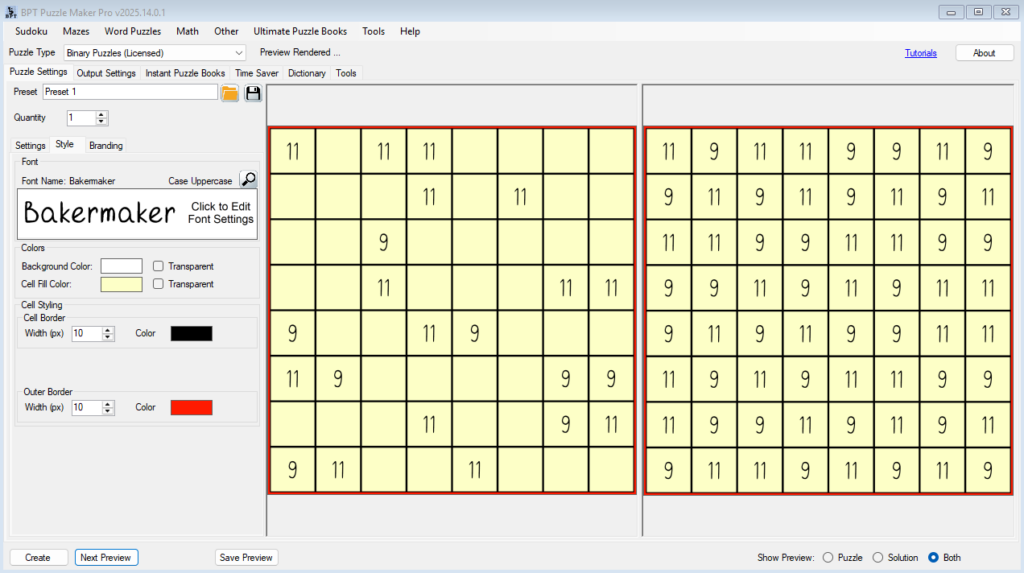Increase Outer Border width using up arrow

coord(108,403)
